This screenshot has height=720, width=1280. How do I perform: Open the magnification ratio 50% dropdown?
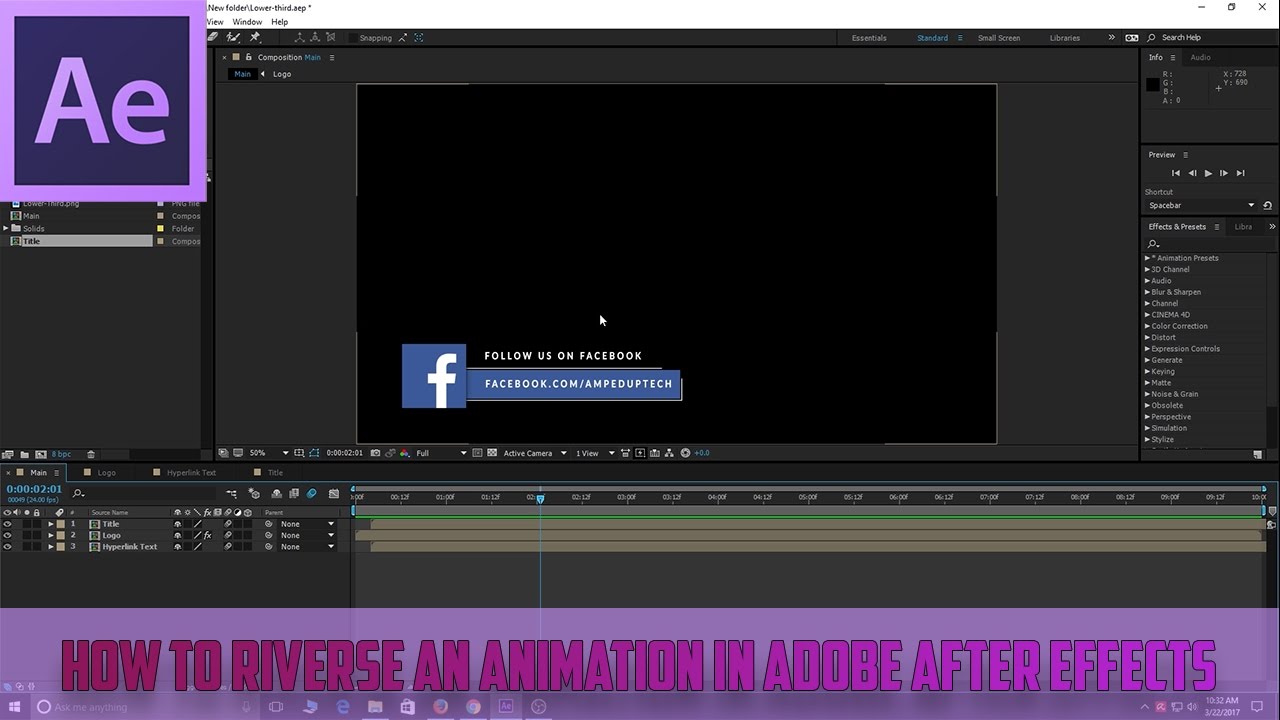[269, 453]
